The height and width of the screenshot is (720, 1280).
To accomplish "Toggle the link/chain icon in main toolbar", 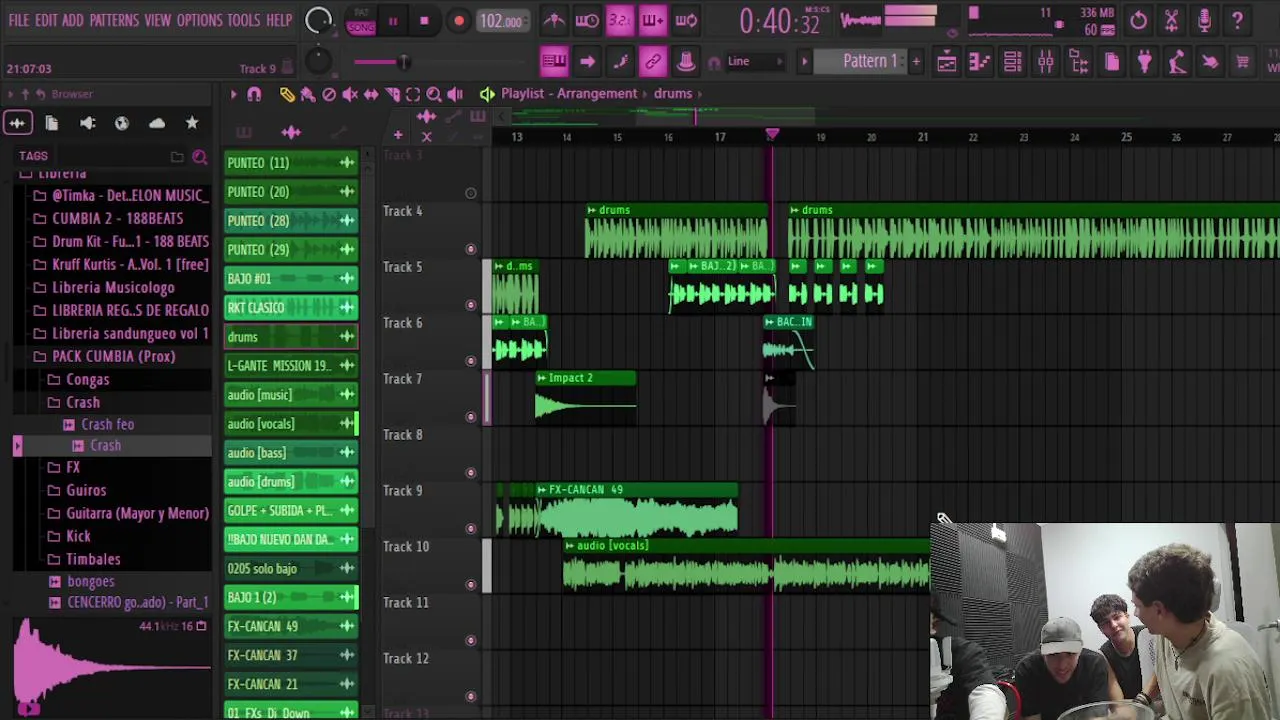I will coord(653,62).
